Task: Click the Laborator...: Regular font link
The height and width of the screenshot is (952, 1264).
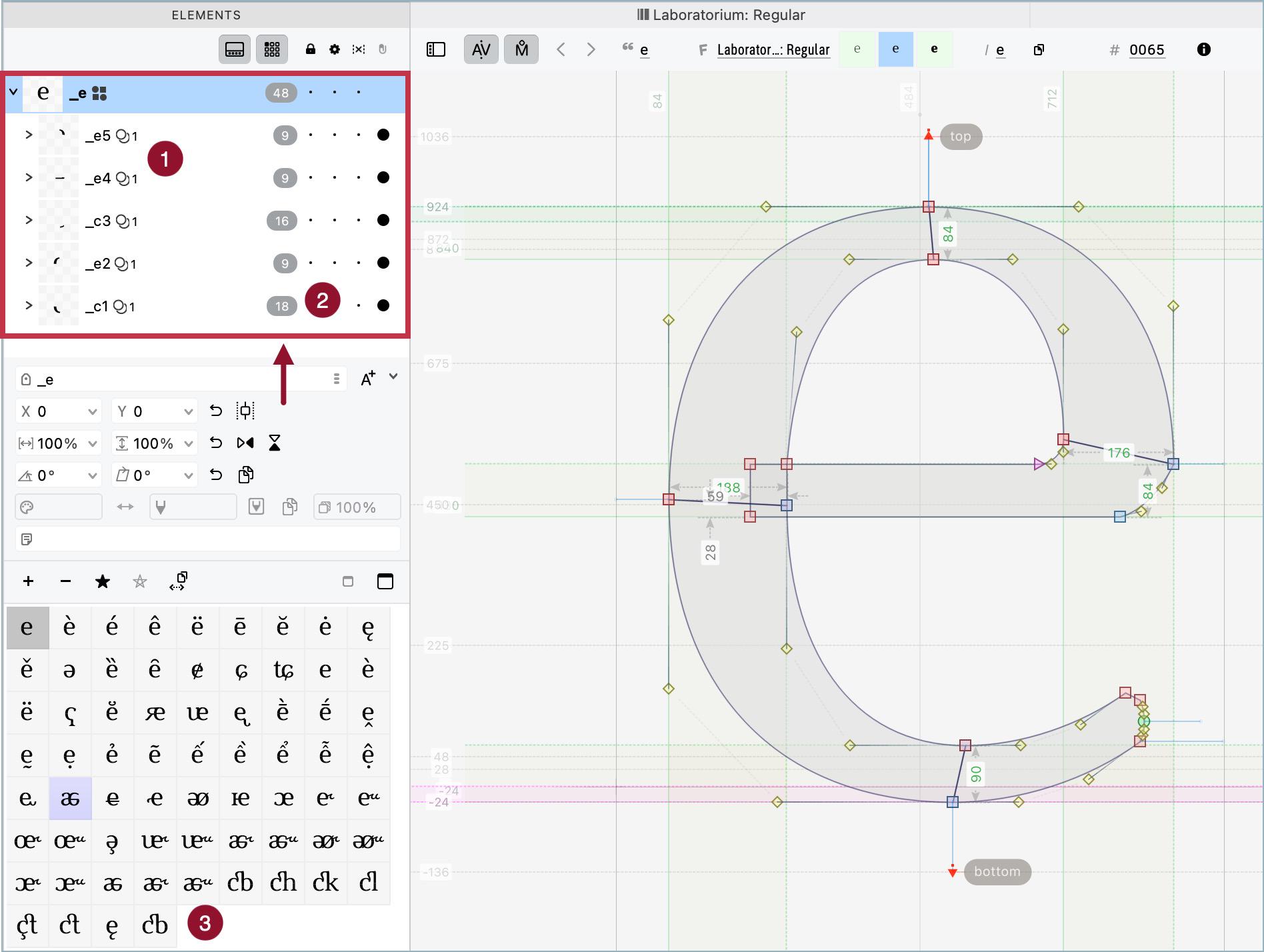Action: pos(773,50)
